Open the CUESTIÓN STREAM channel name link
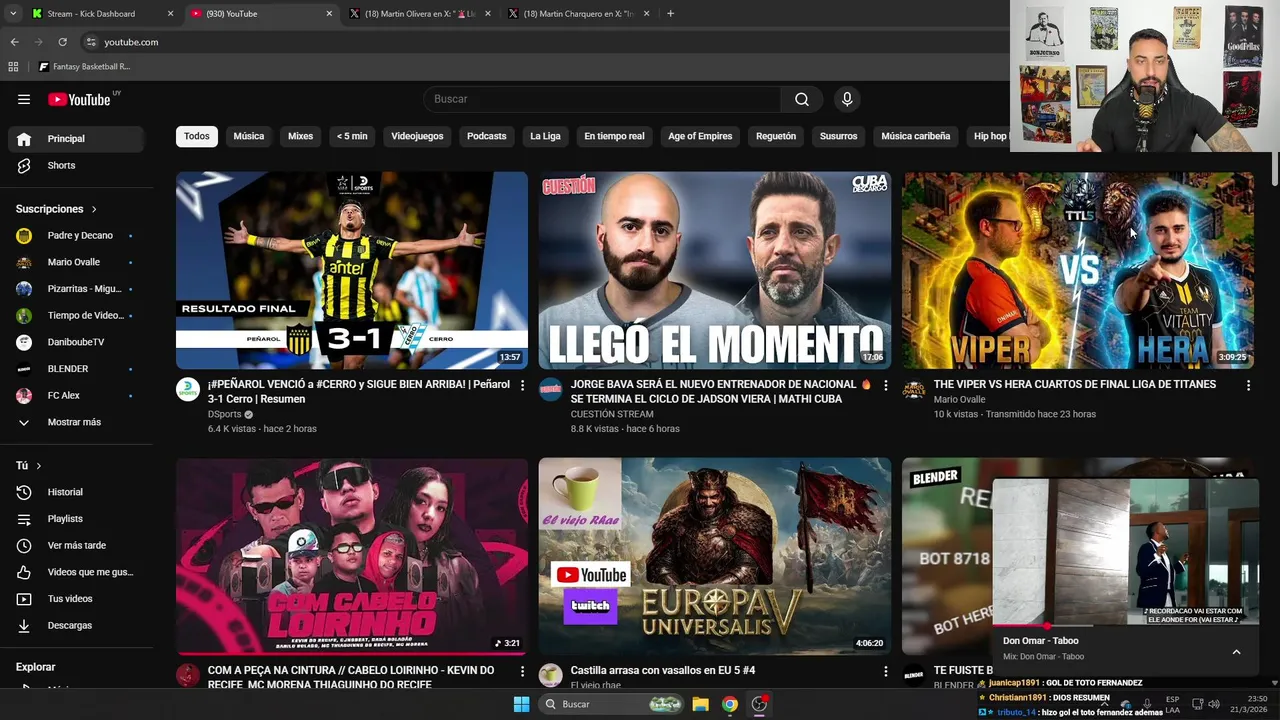Image resolution: width=1280 pixels, height=720 pixels. click(x=612, y=414)
